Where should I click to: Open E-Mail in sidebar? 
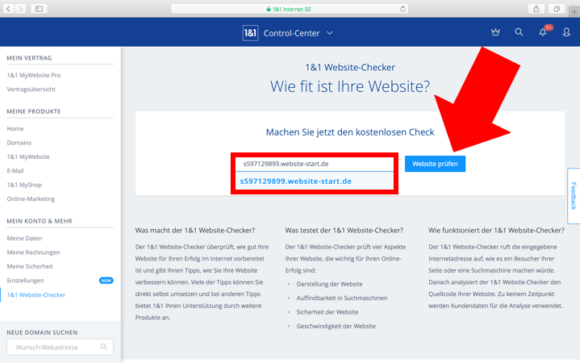point(15,171)
